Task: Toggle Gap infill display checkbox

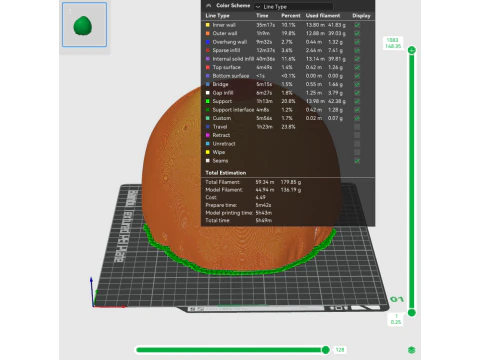Action: click(x=357, y=93)
